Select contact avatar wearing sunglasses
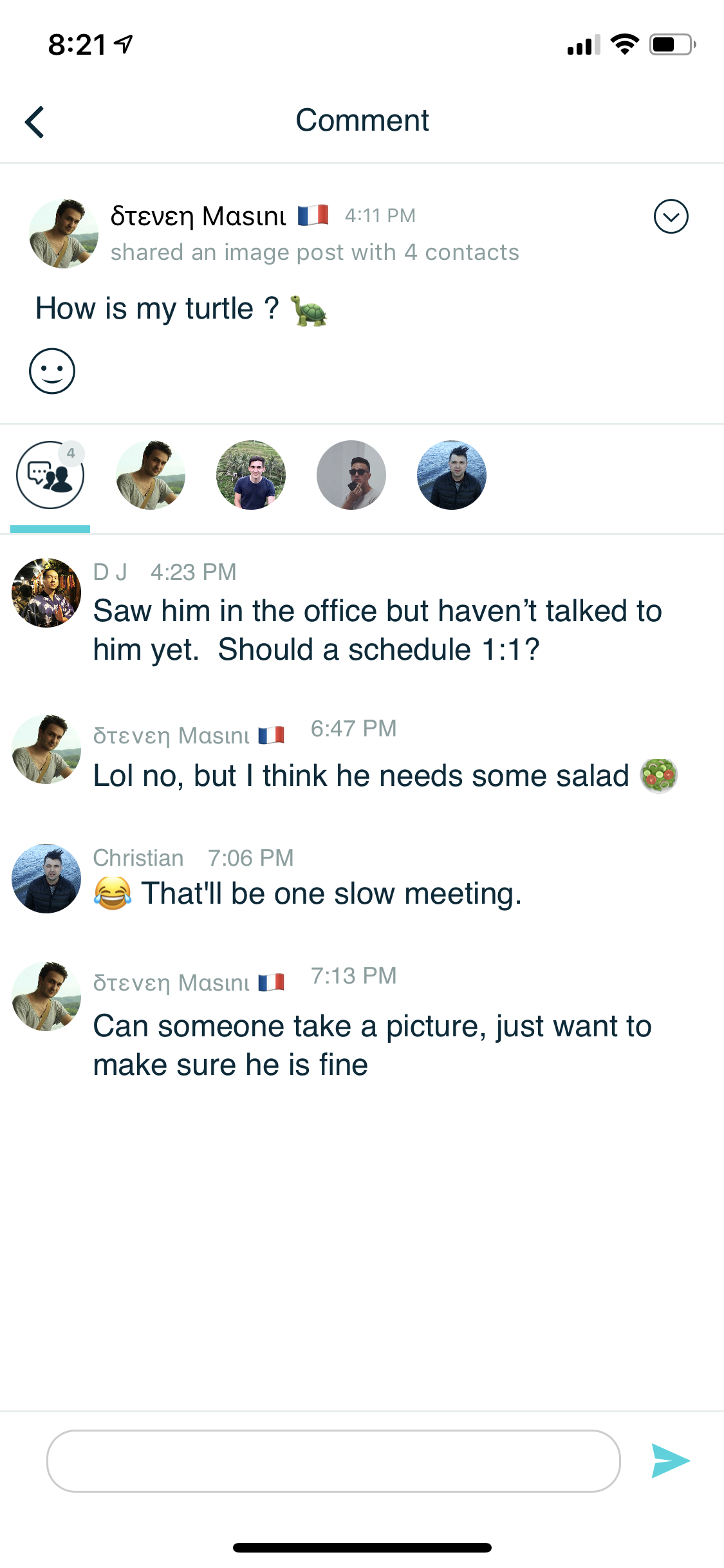Image resolution: width=724 pixels, height=1568 pixels. 351,475
